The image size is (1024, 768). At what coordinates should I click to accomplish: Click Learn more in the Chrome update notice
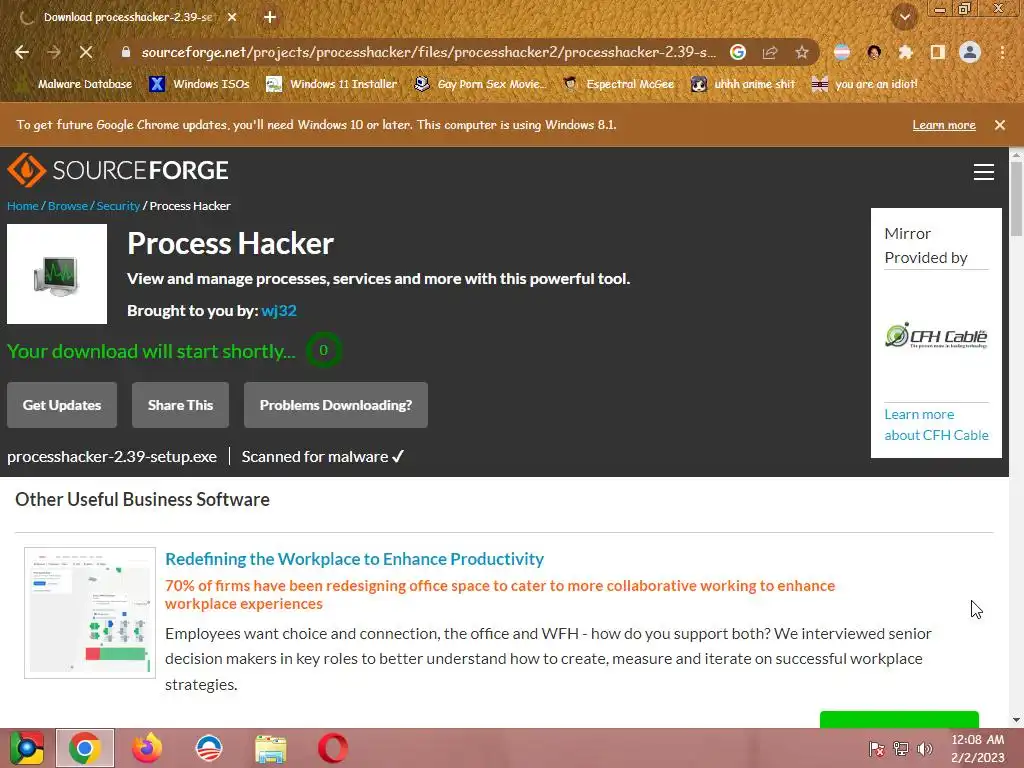(x=944, y=125)
